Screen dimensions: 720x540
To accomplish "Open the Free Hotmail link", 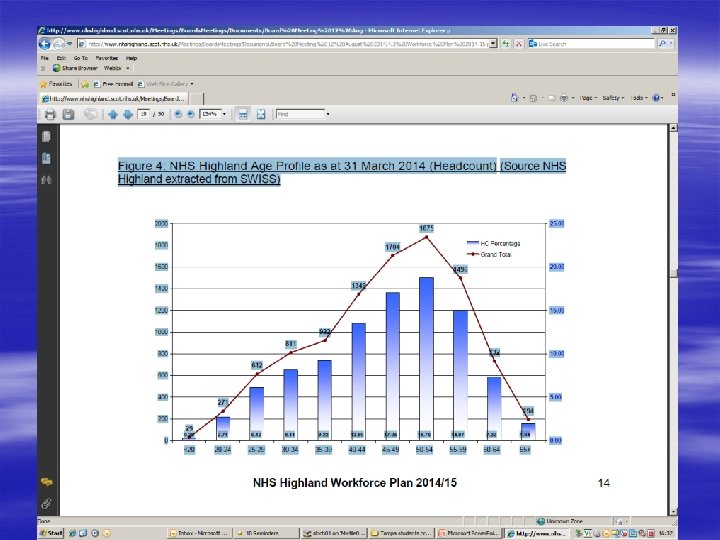I will click(x=113, y=84).
